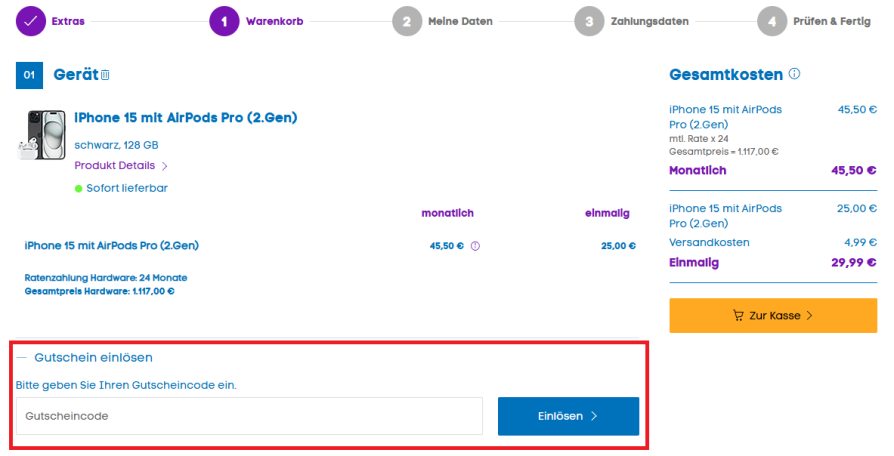894x456 pixels.
Task: Click the Prüfen & Fertig step label
Action: point(832,22)
